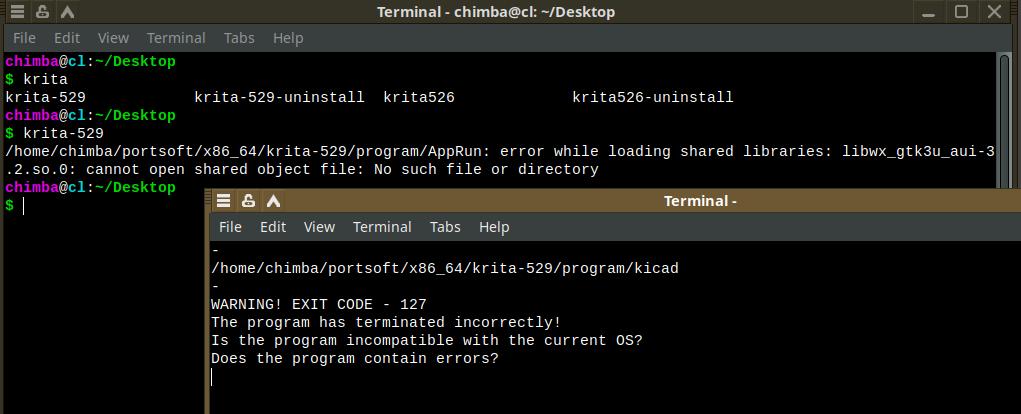The width and height of the screenshot is (1021, 414).
Task: Open Help menu in the front terminal
Action: pos(494,227)
